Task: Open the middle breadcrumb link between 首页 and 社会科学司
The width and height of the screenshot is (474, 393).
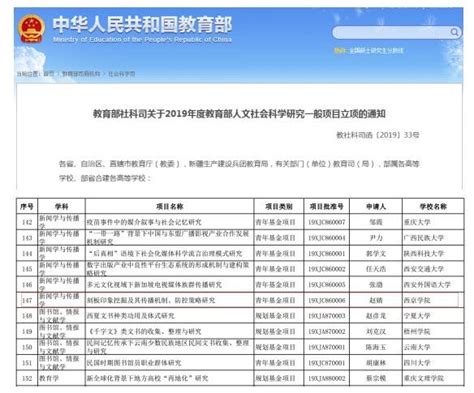Action: (81, 74)
